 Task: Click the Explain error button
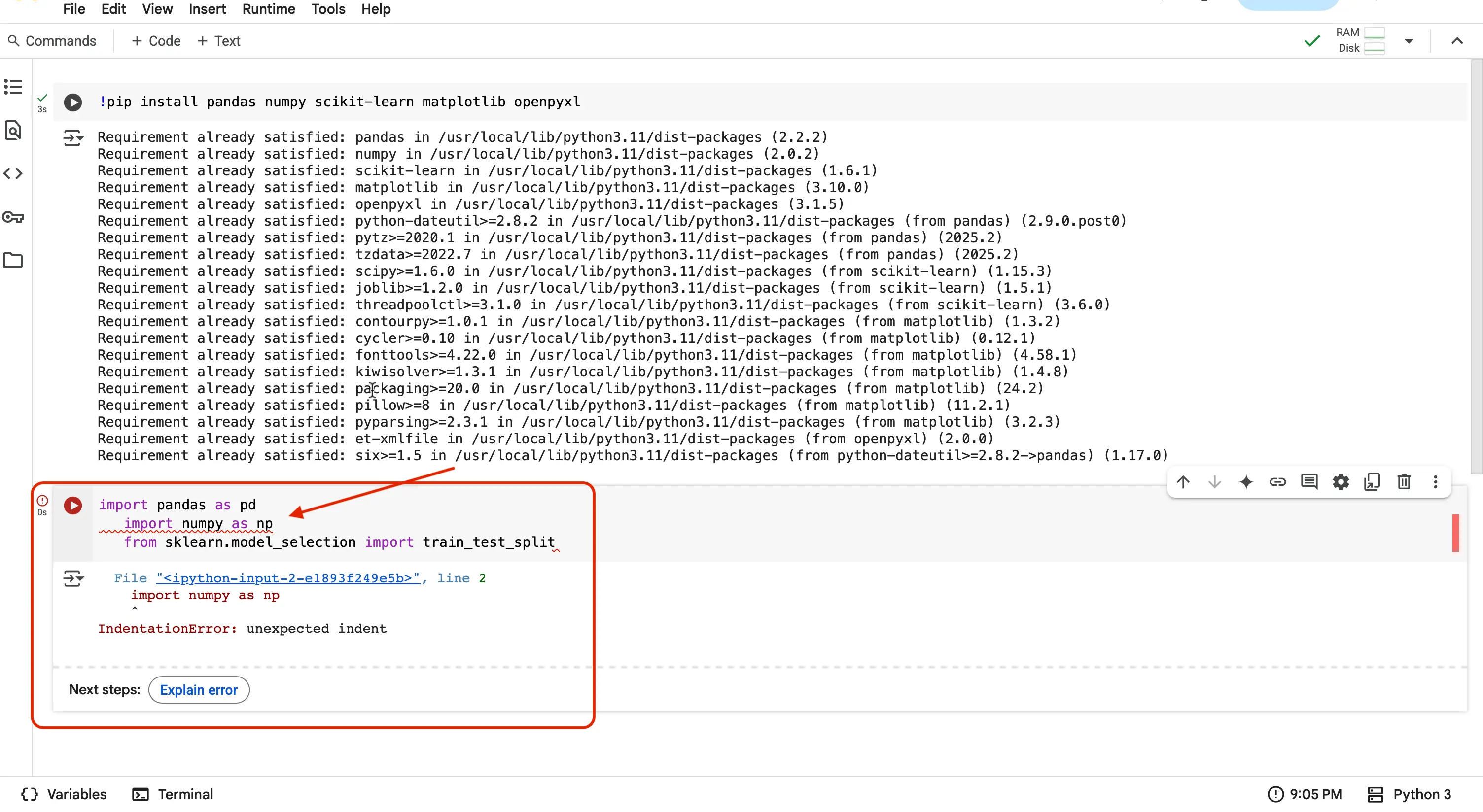199,689
